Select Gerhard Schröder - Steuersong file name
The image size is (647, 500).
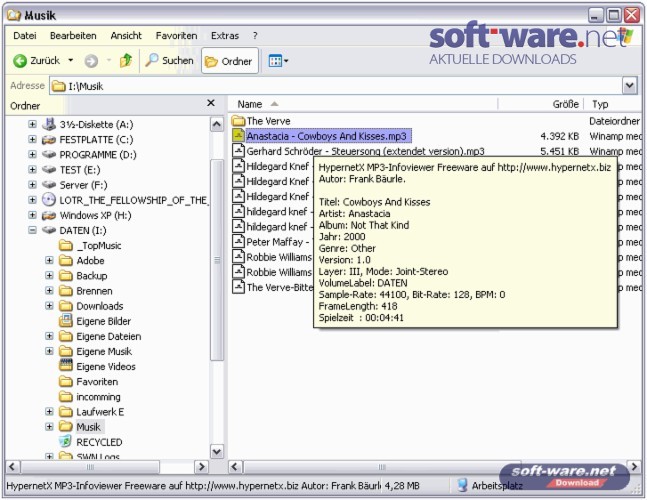point(365,151)
